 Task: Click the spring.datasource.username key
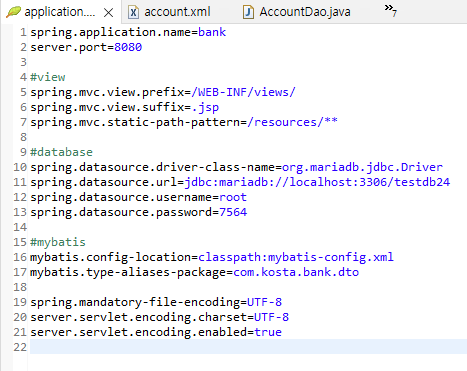click(x=121, y=197)
